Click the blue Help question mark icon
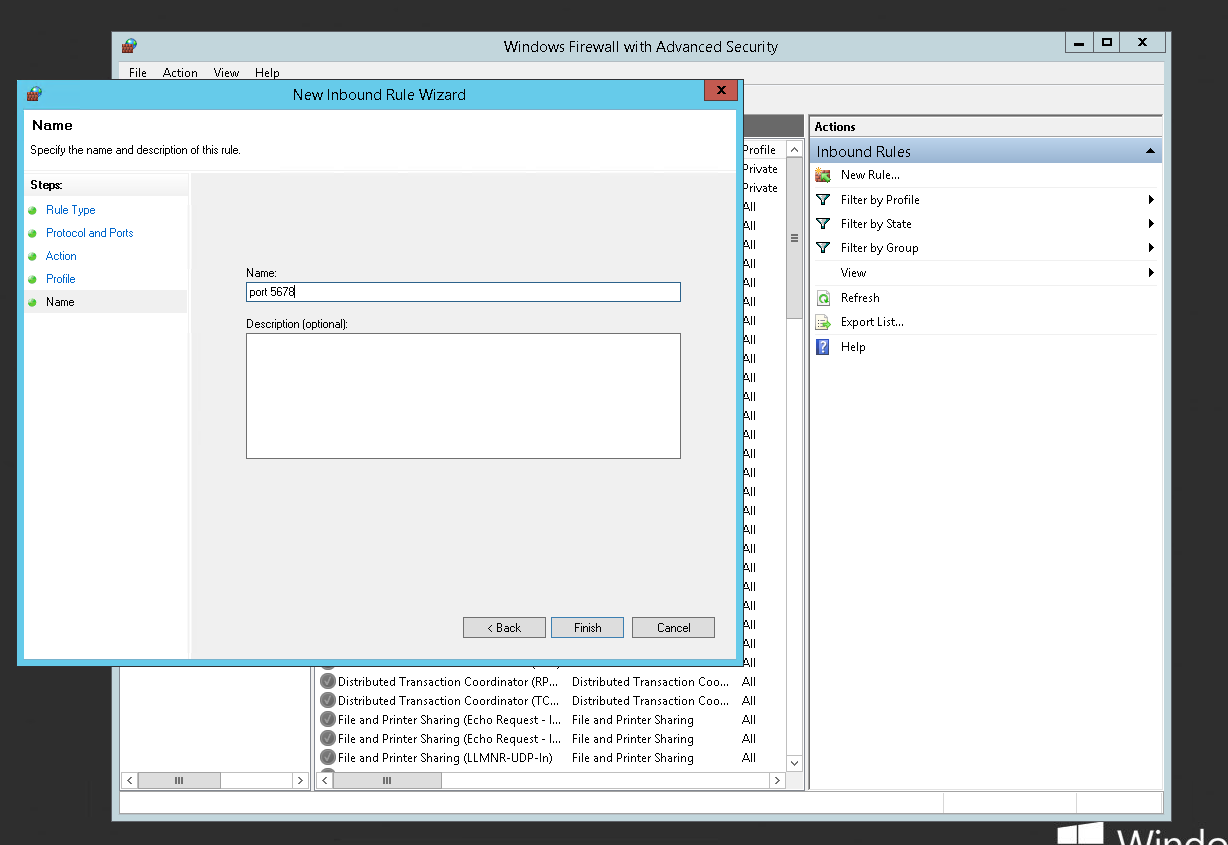 pos(823,347)
